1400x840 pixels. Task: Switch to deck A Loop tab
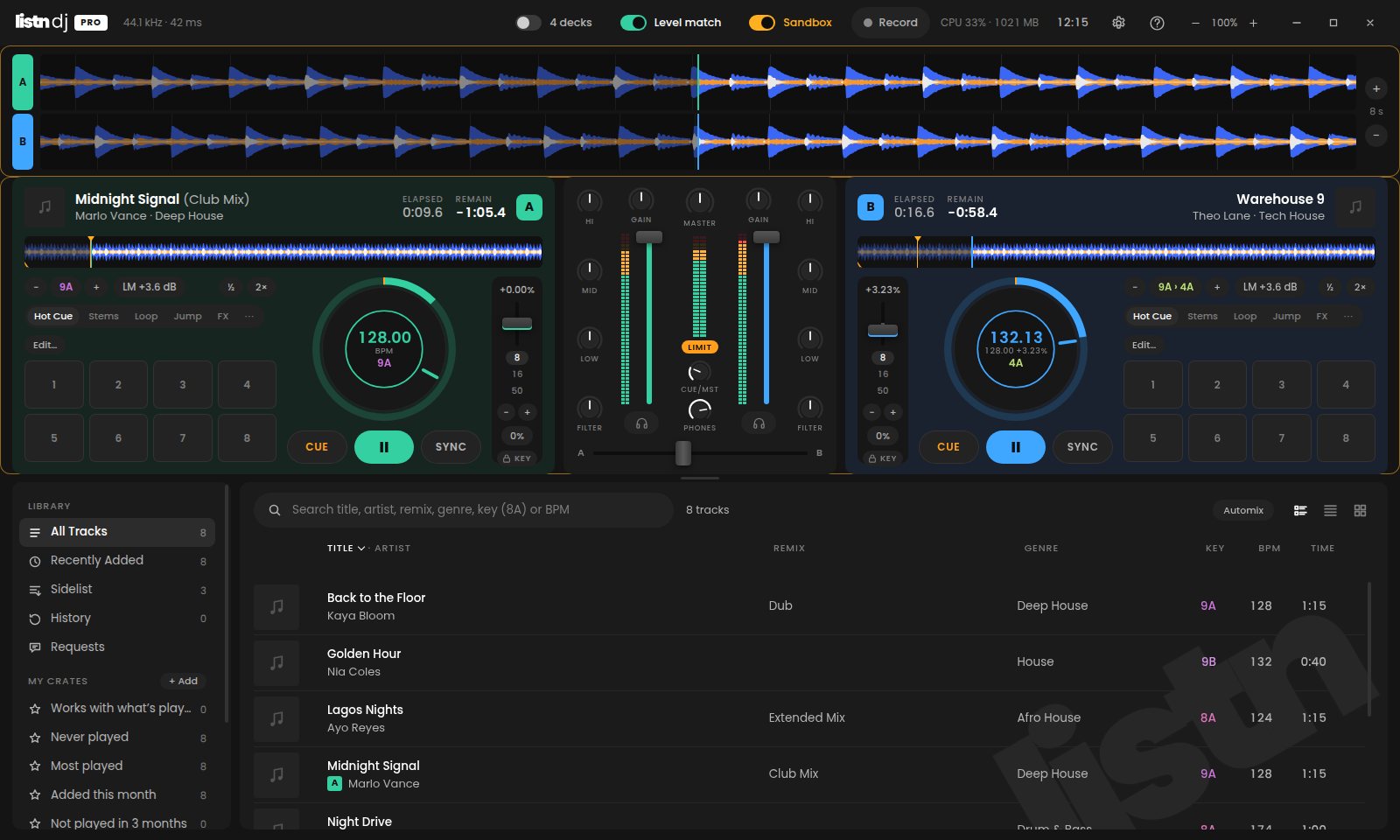point(146,317)
